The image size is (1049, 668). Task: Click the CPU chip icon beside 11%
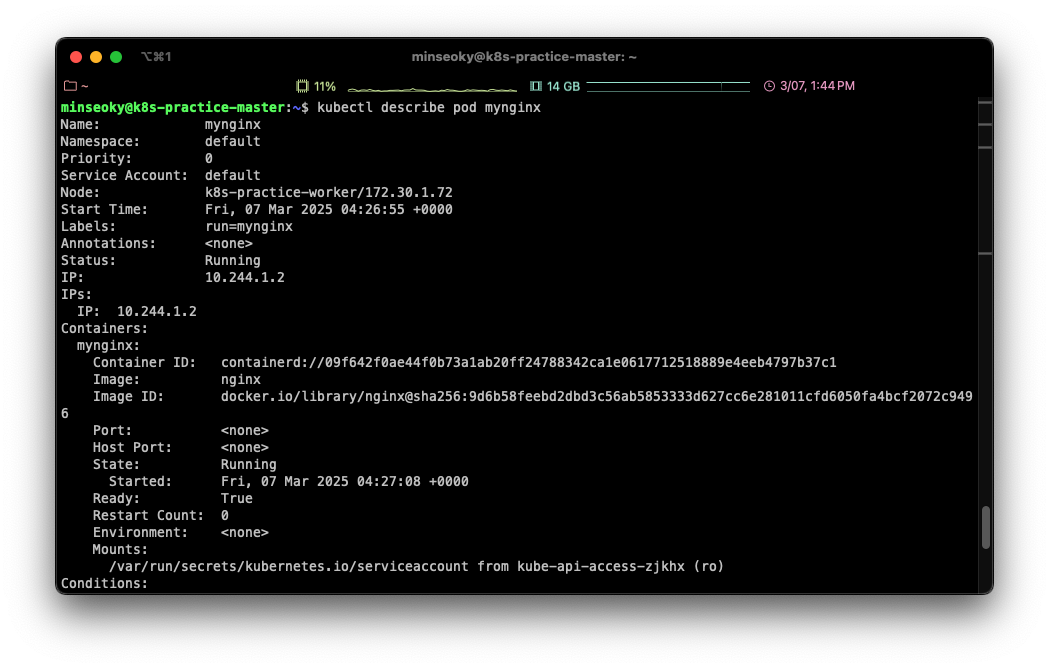[x=302, y=86]
